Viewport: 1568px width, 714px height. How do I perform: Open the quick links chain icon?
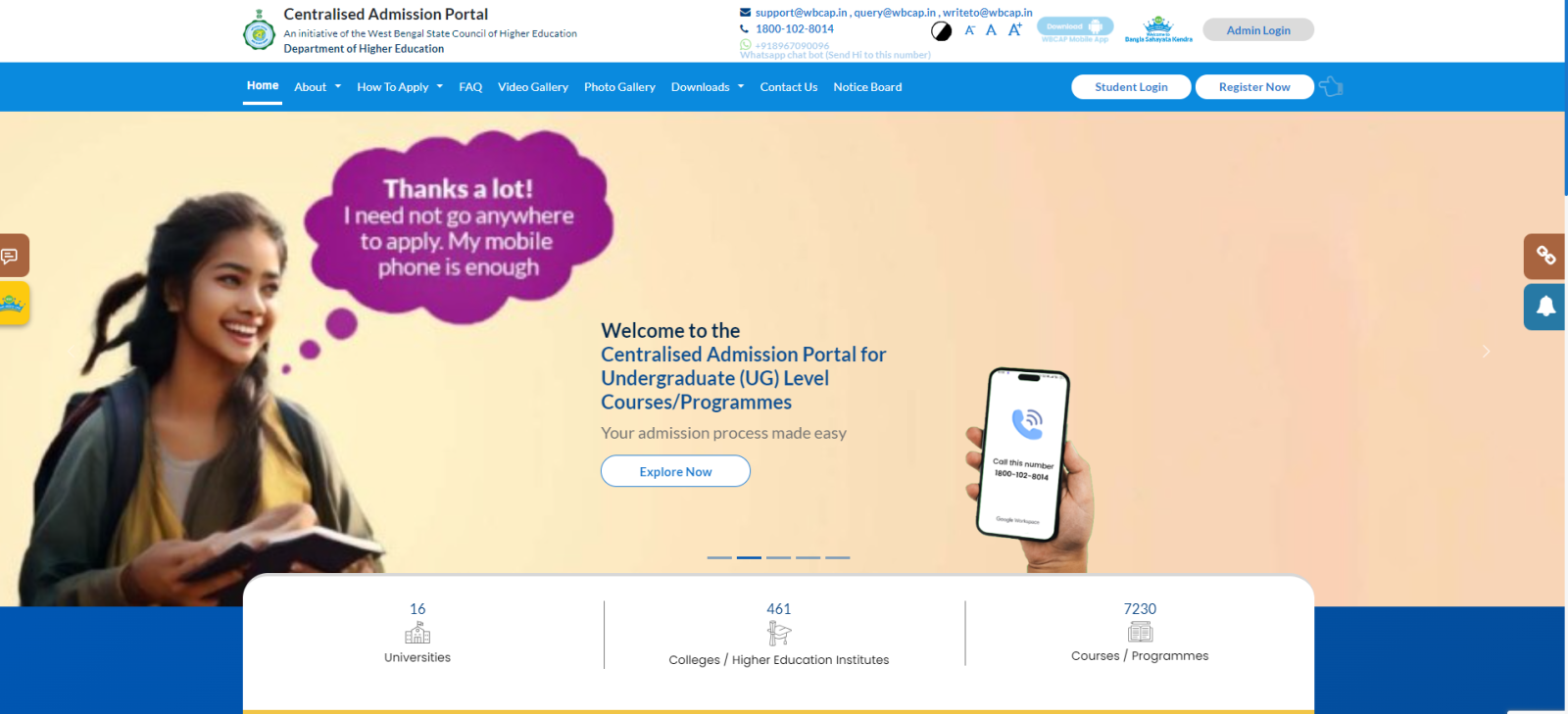coord(1545,256)
